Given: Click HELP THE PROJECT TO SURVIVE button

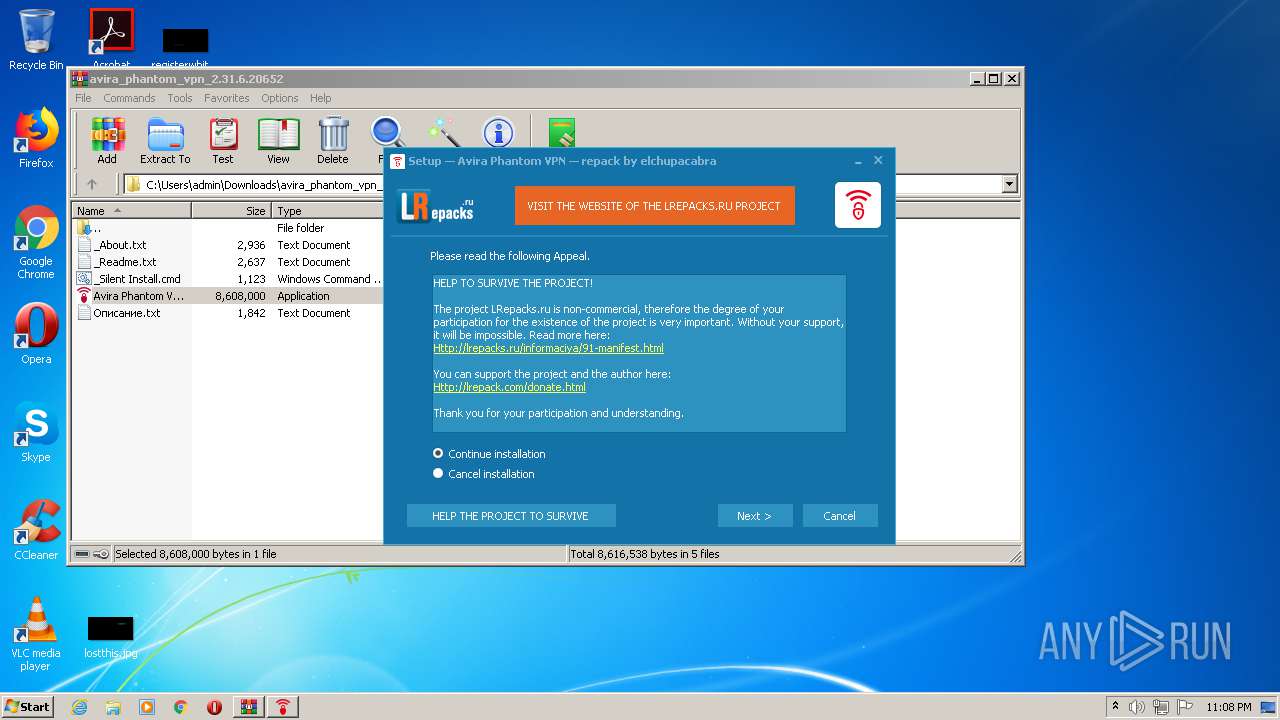Looking at the screenshot, I should [511, 516].
